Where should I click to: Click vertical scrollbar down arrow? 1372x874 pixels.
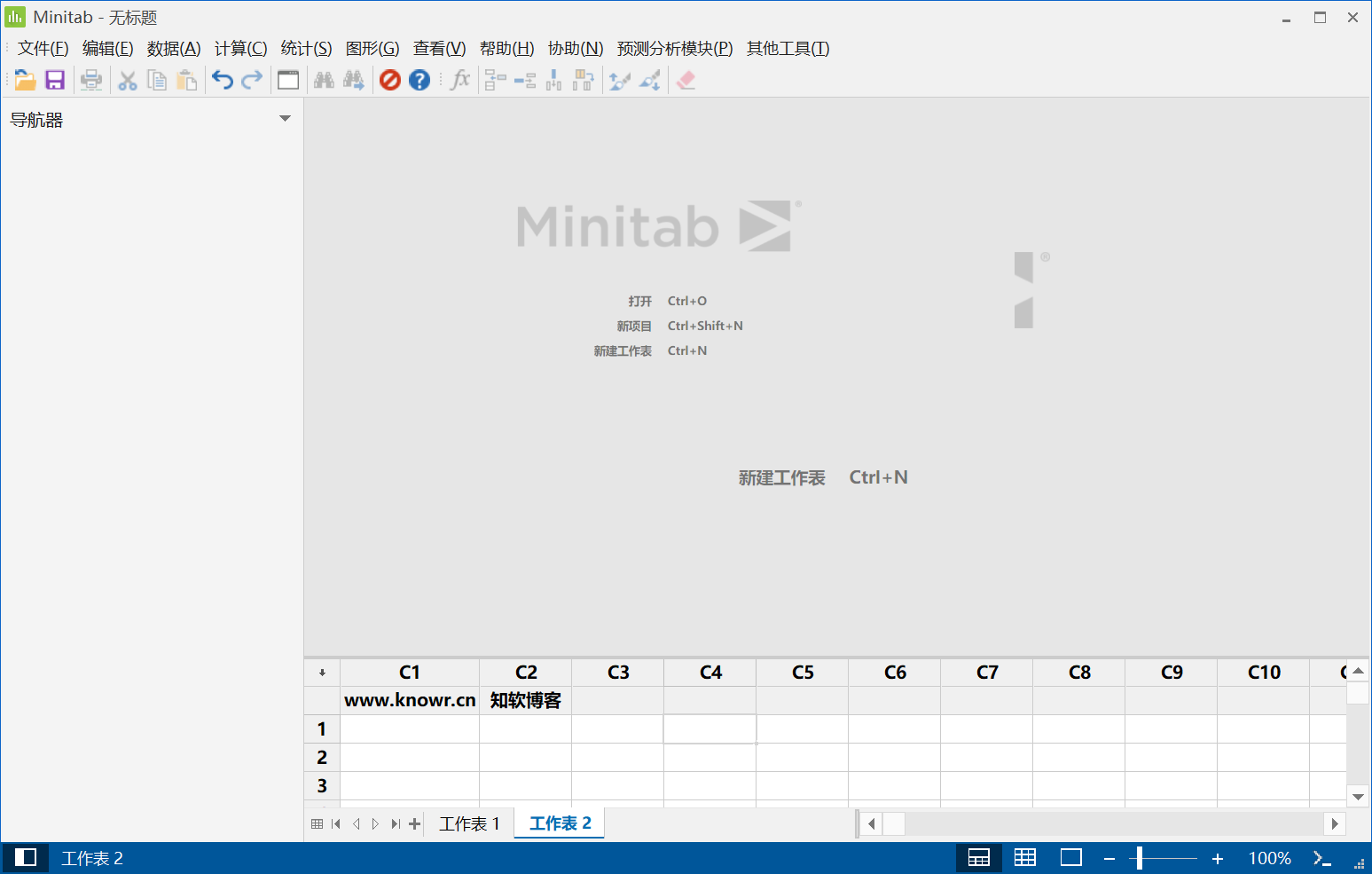(1358, 797)
